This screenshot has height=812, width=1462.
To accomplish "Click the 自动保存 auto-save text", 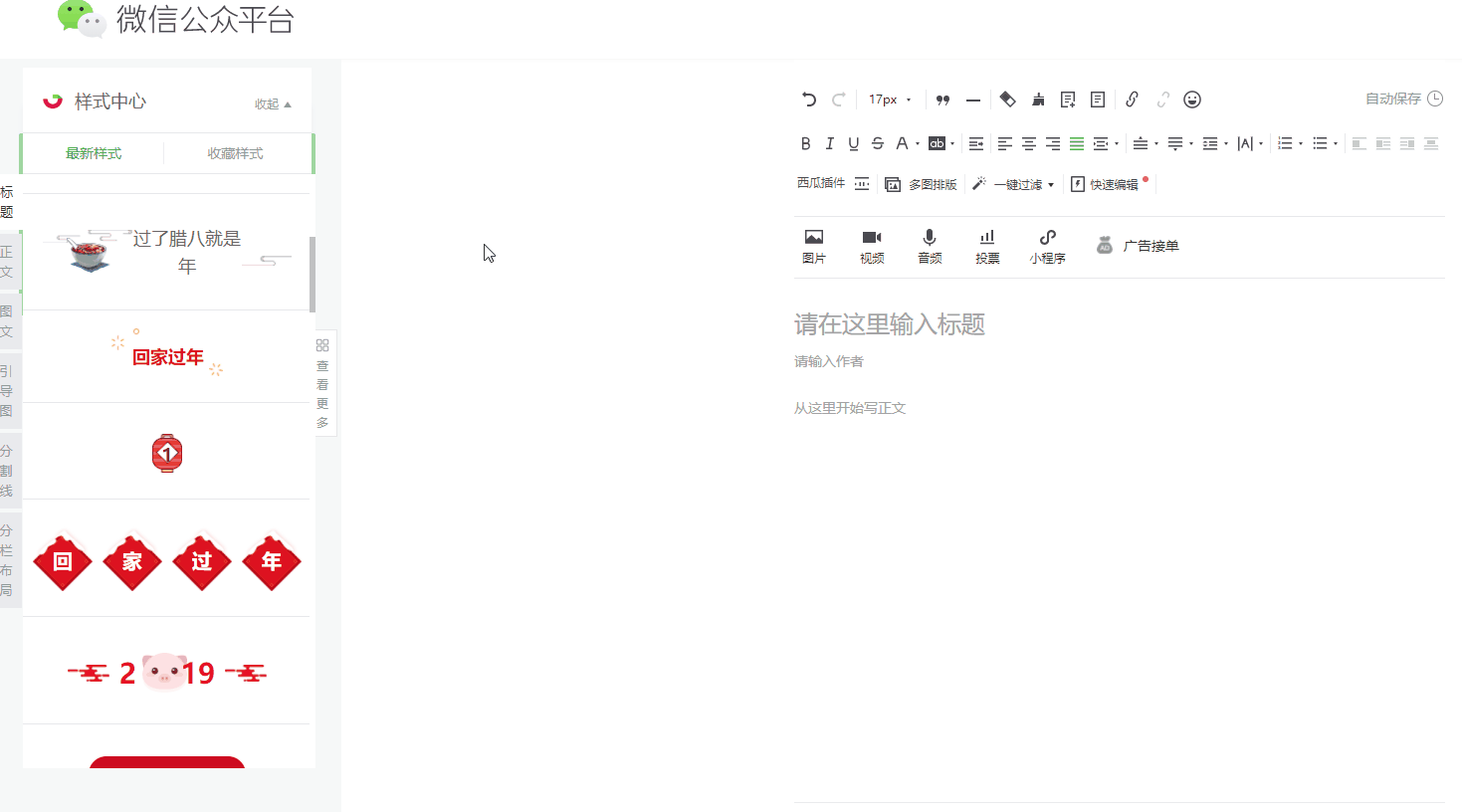I will [x=1393, y=99].
